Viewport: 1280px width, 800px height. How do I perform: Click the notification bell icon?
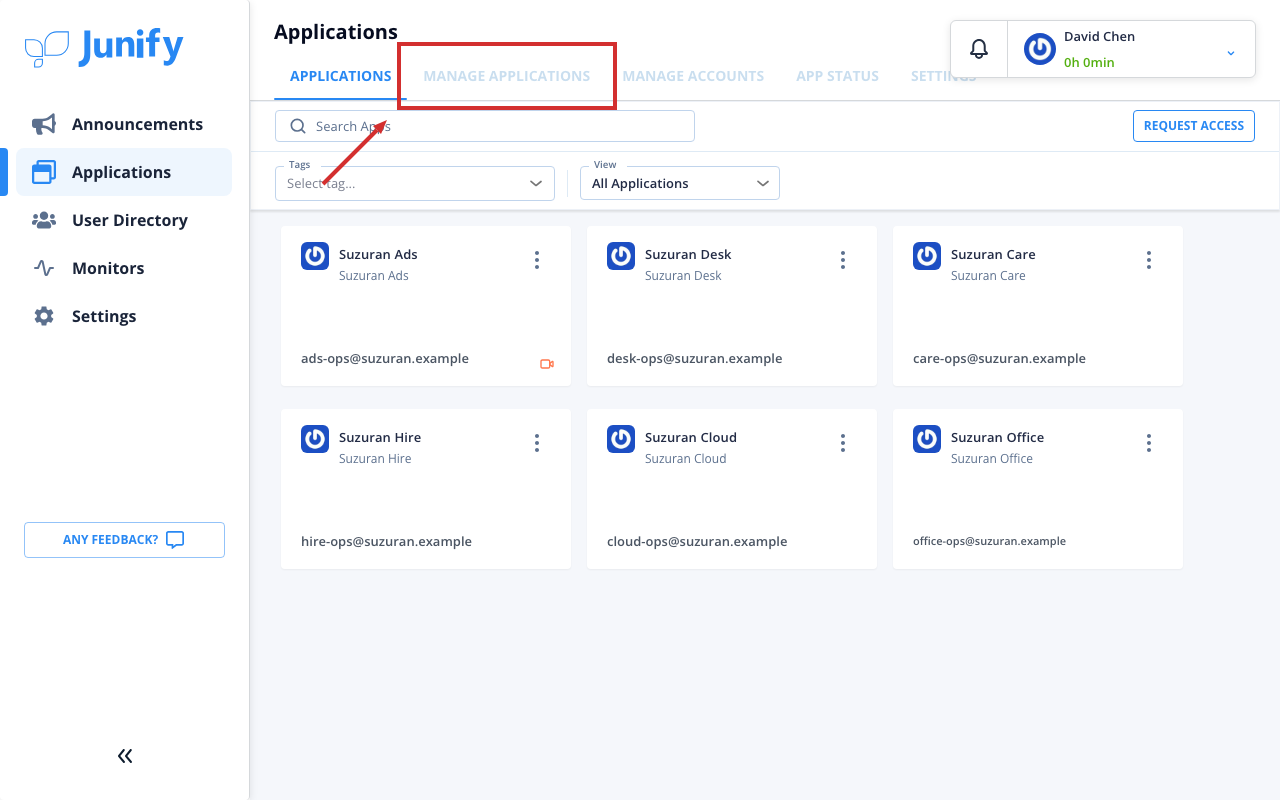979,49
